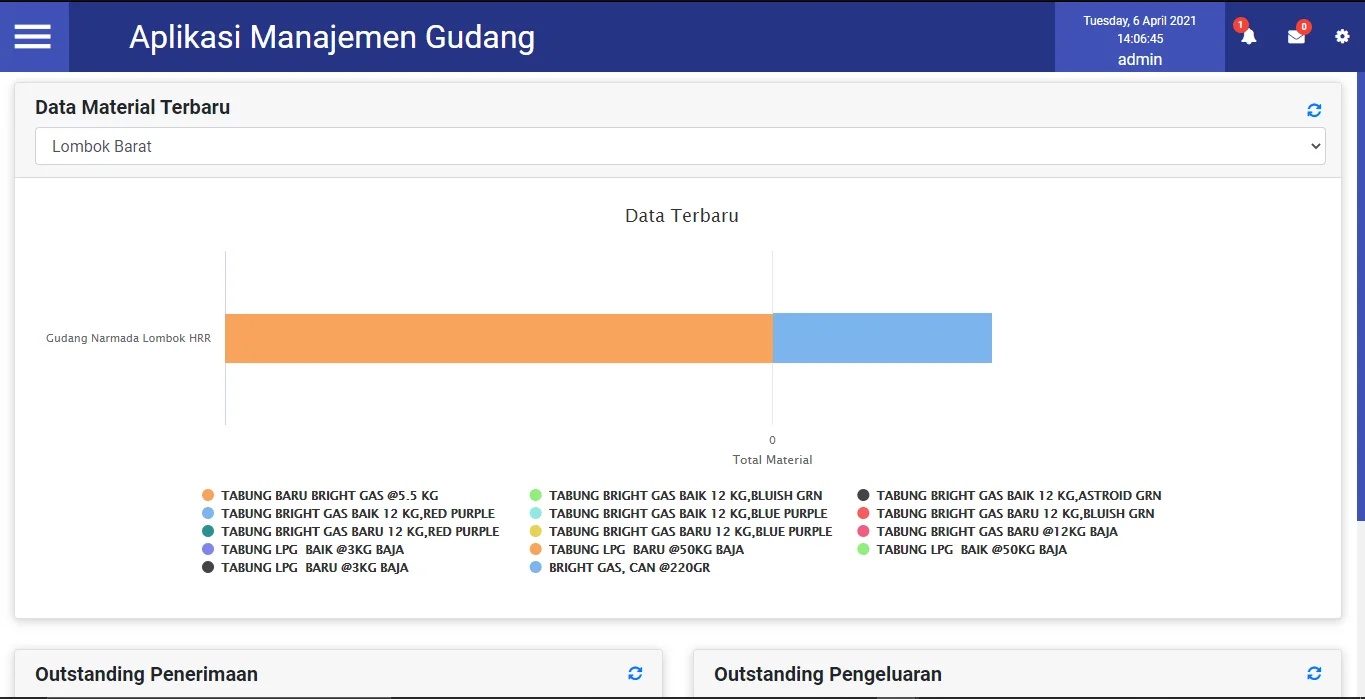
Task: Click the admin user label in header
Action: (x=1140, y=59)
